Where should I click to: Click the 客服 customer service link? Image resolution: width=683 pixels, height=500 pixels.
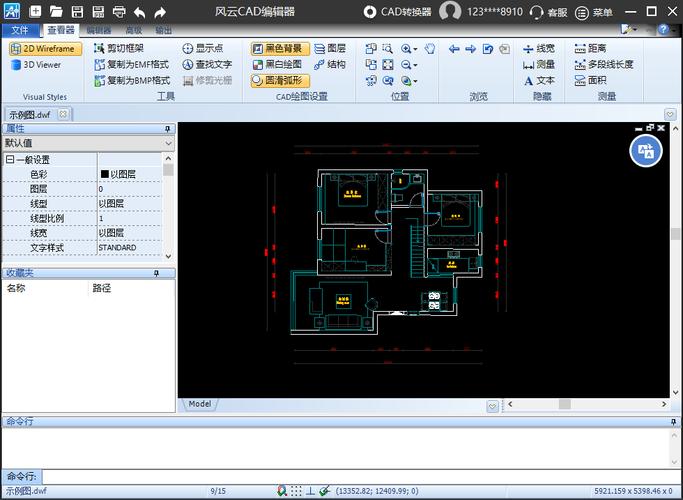pyautogui.click(x=549, y=12)
